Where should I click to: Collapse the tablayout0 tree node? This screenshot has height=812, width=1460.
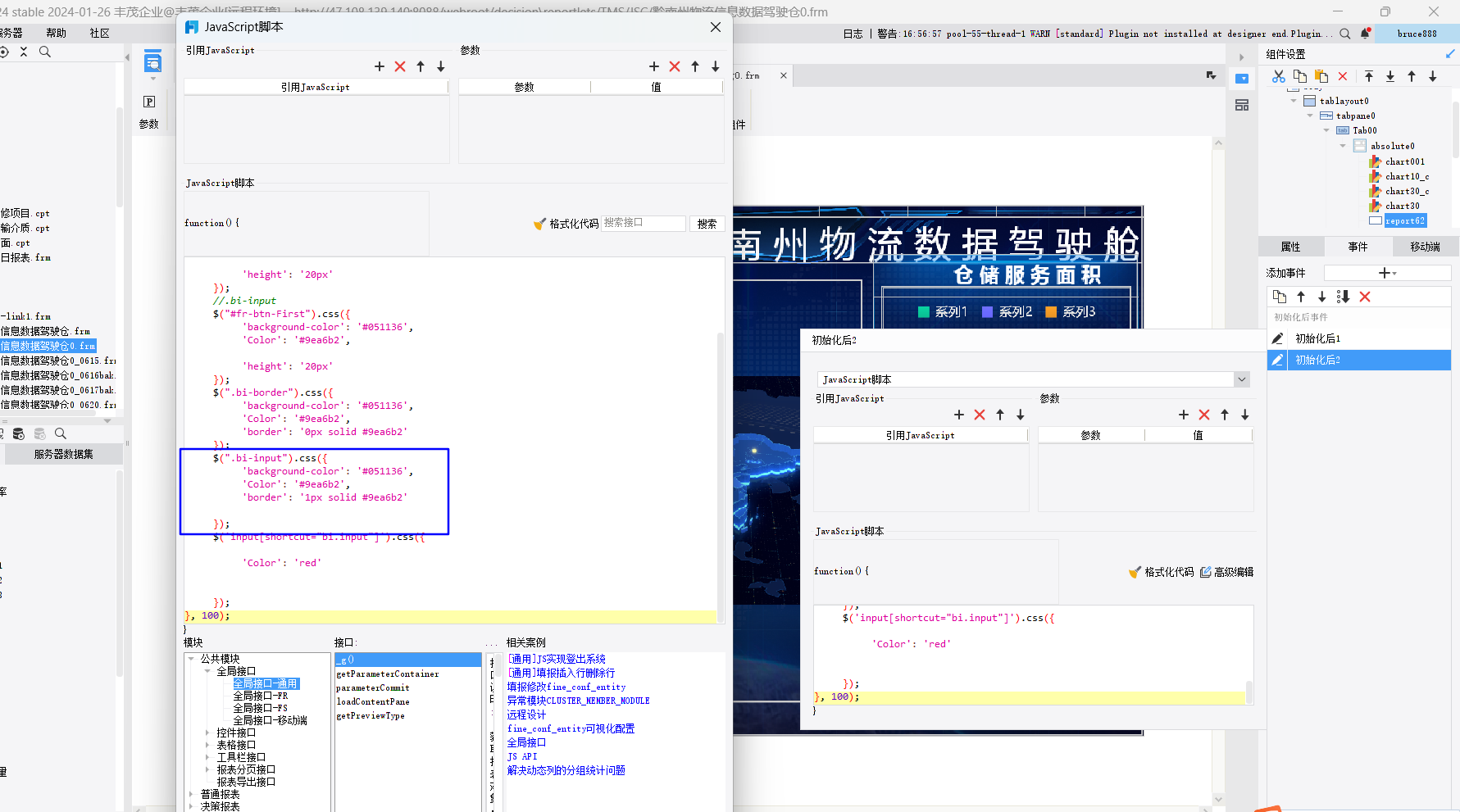(x=1294, y=101)
